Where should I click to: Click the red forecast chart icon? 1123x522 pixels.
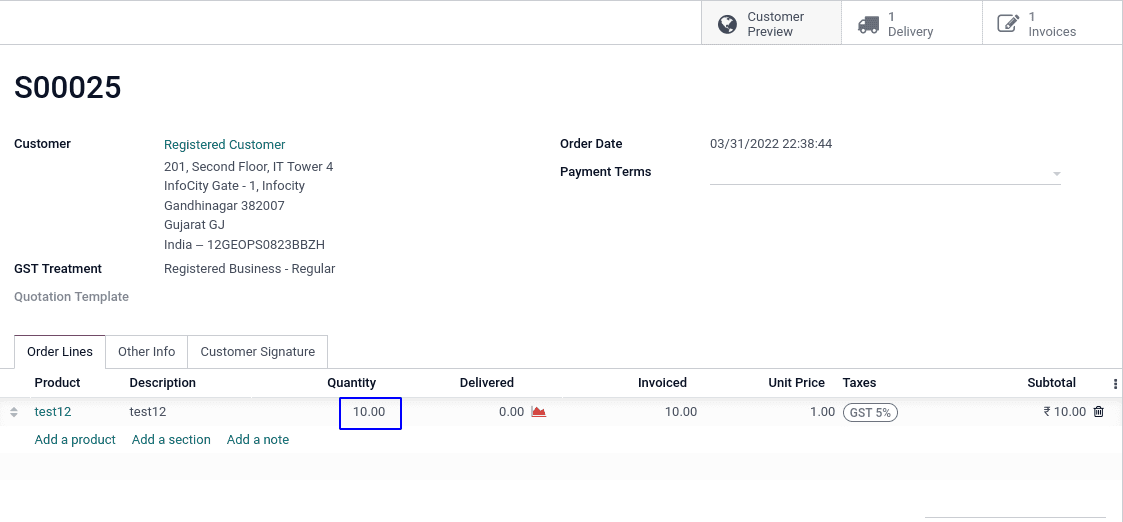click(539, 412)
